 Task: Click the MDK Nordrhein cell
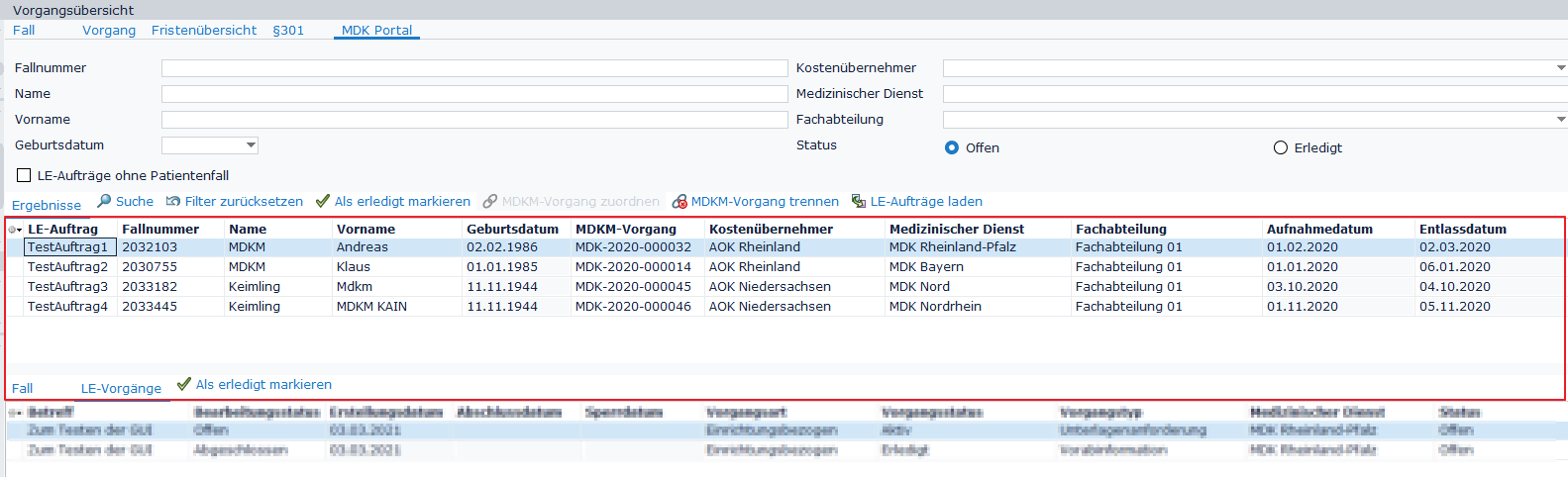pyautogui.click(x=978, y=307)
